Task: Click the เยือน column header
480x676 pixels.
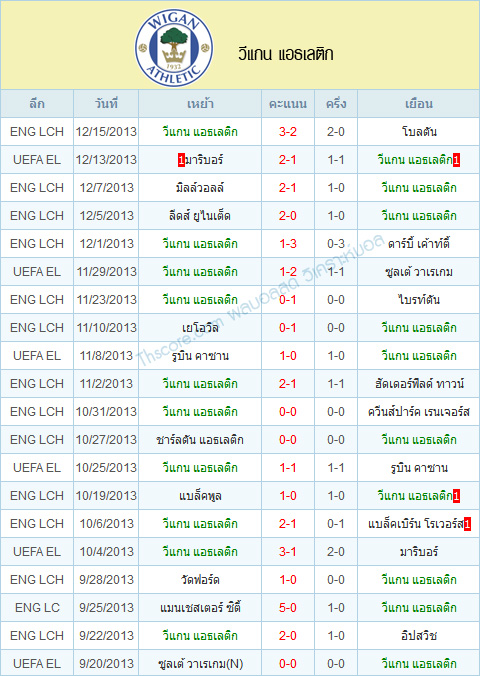Action: click(x=419, y=104)
